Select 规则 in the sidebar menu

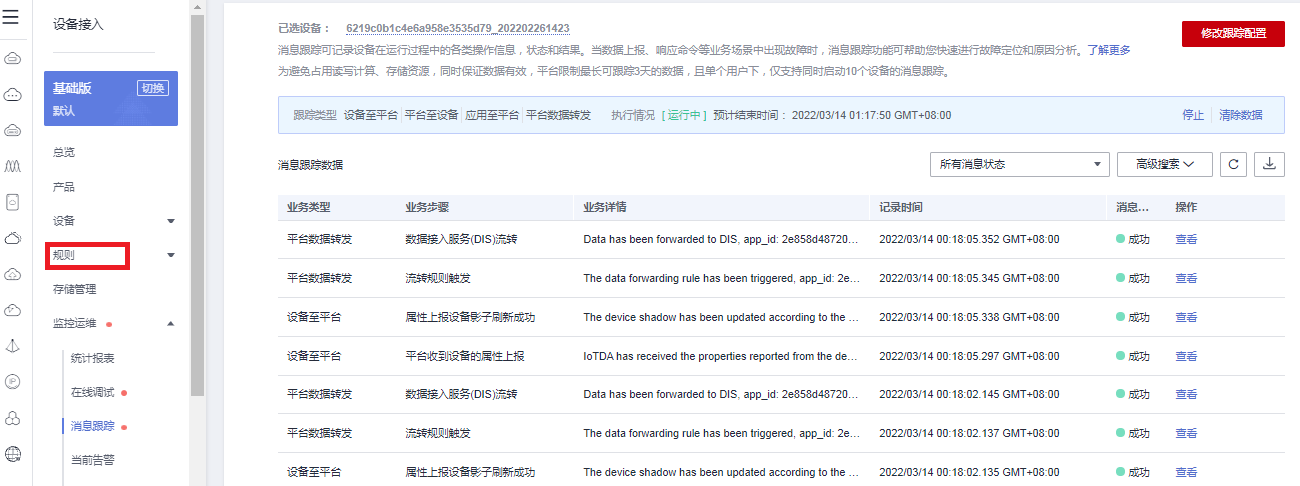(x=64, y=255)
